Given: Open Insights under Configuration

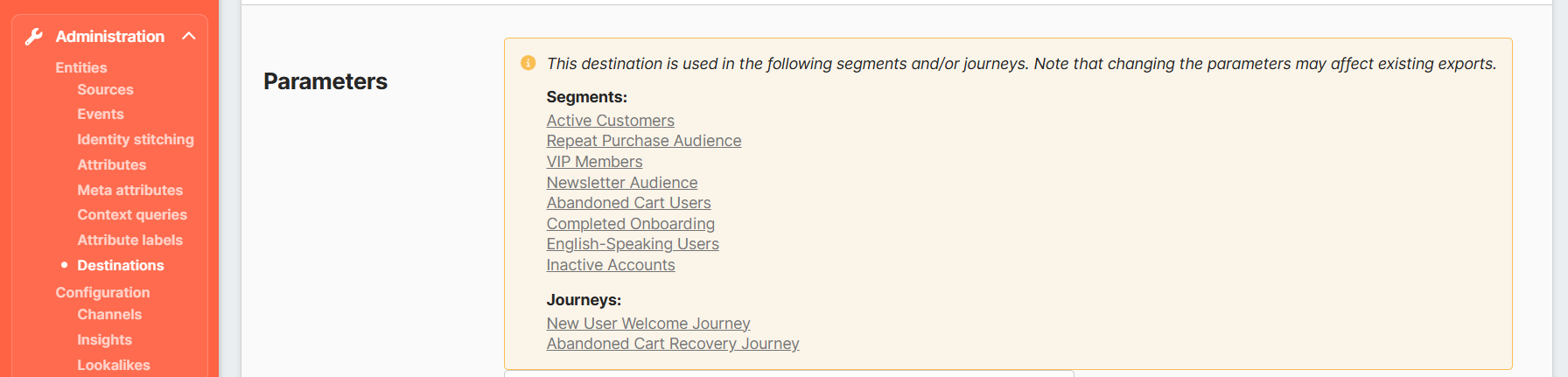Looking at the screenshot, I should [104, 339].
